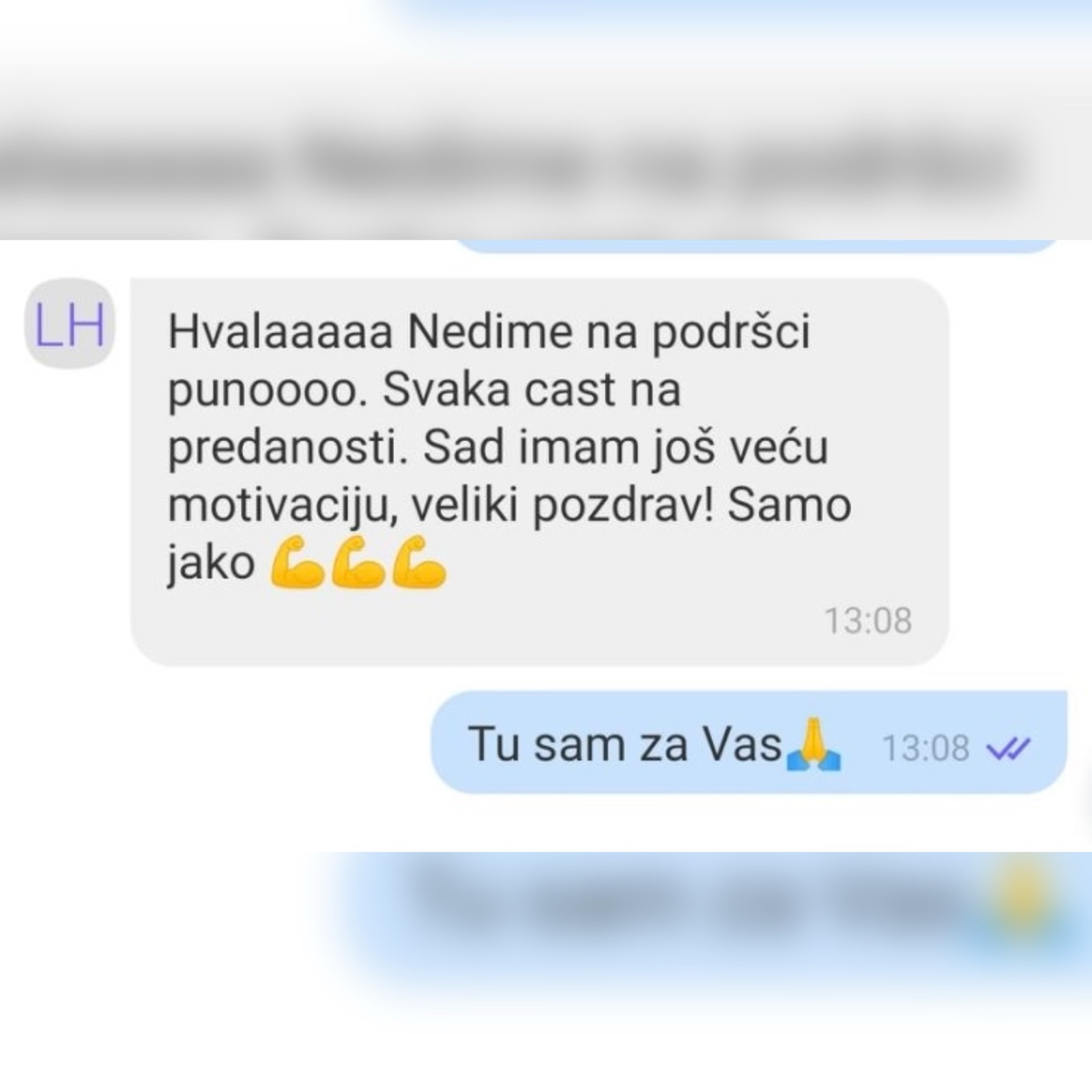Tap the praying hands emoji
1092x1092 pixels.
[814, 745]
